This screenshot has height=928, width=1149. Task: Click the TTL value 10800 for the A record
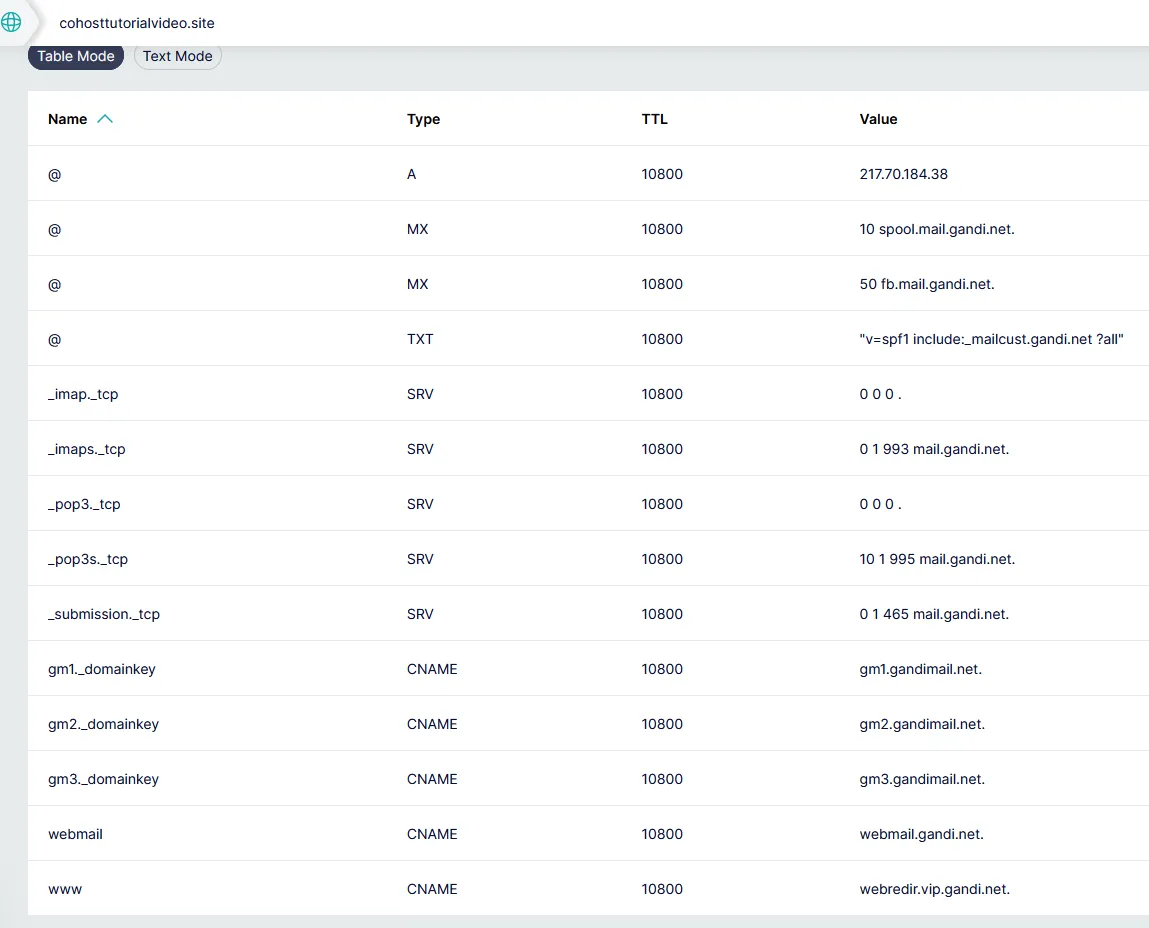662,174
